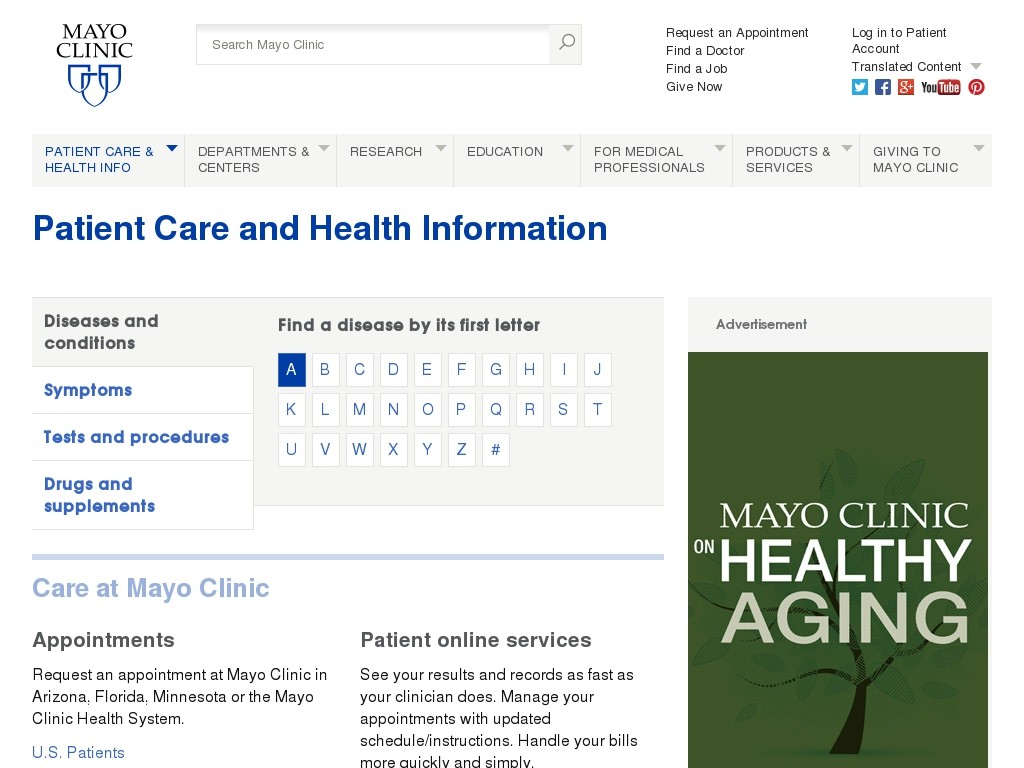Click the Pinterest icon

(976, 87)
